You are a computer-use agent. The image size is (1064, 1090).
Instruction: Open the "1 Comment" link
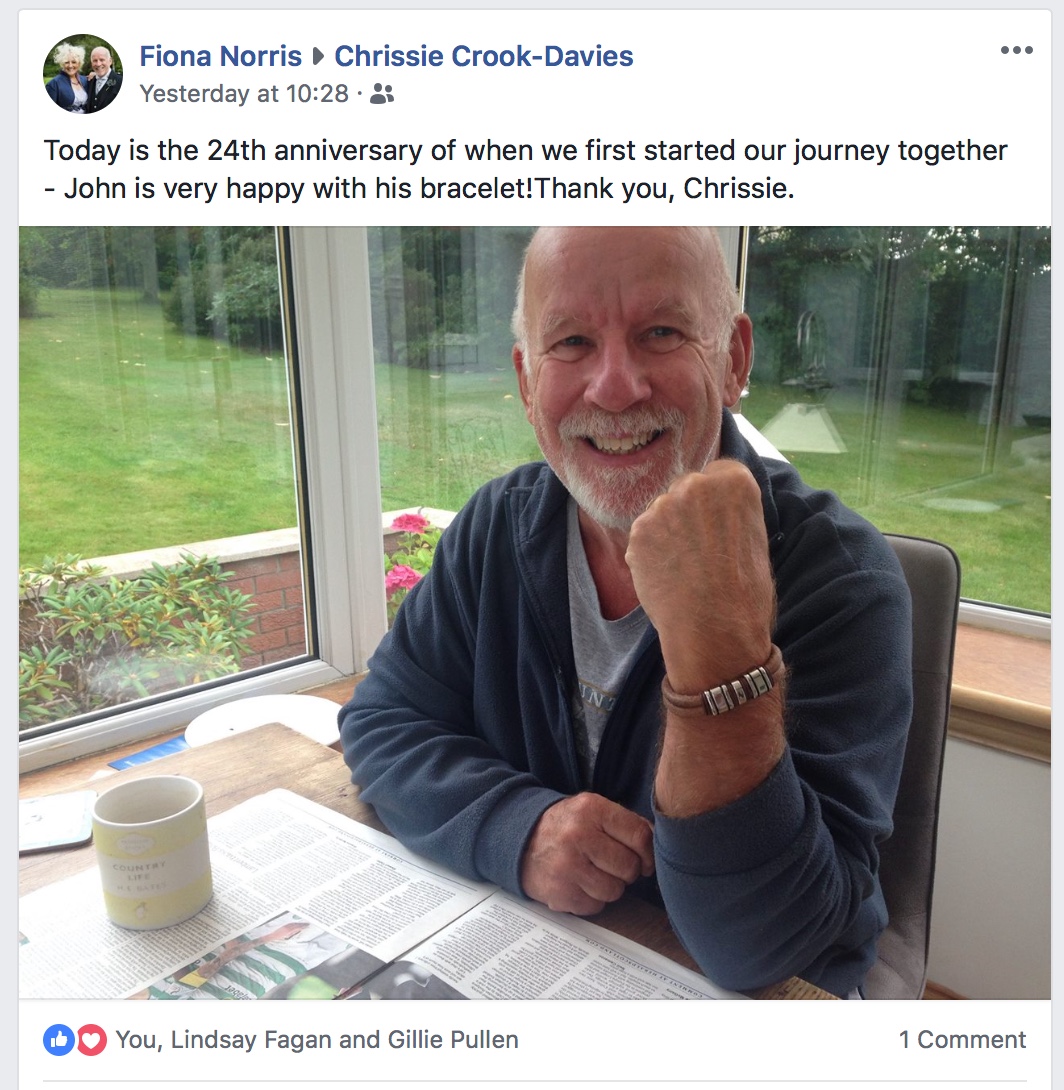point(962,1039)
